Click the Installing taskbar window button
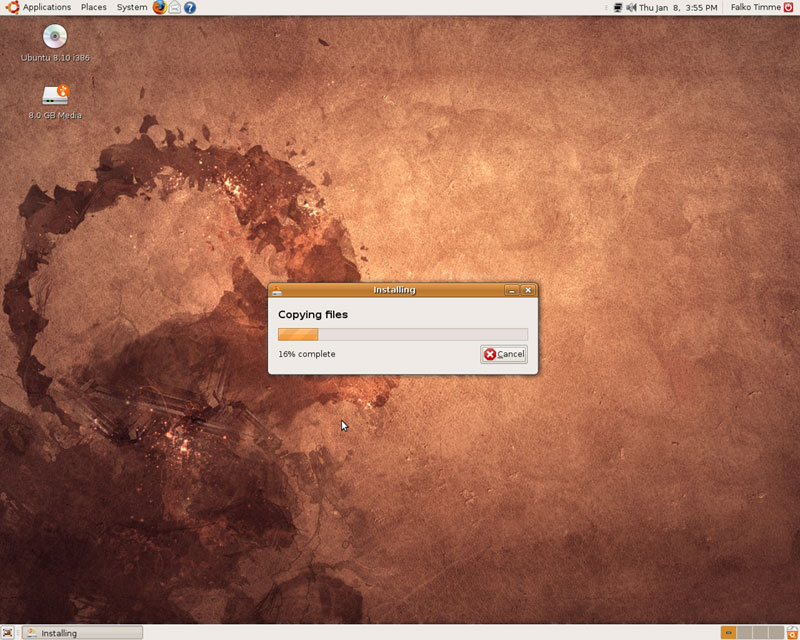This screenshot has width=800, height=640. click(84, 633)
